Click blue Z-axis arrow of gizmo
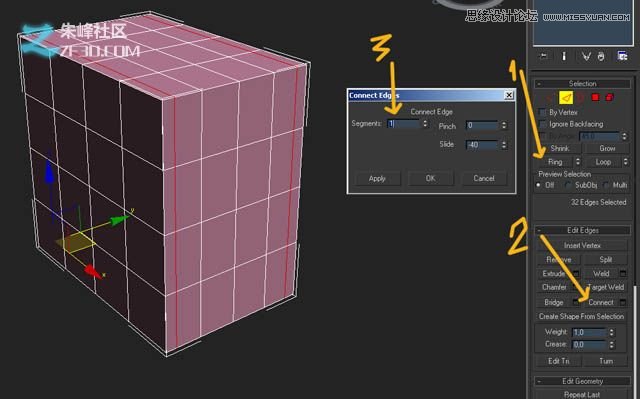Image resolution: width=640 pixels, height=399 pixels. (49, 173)
